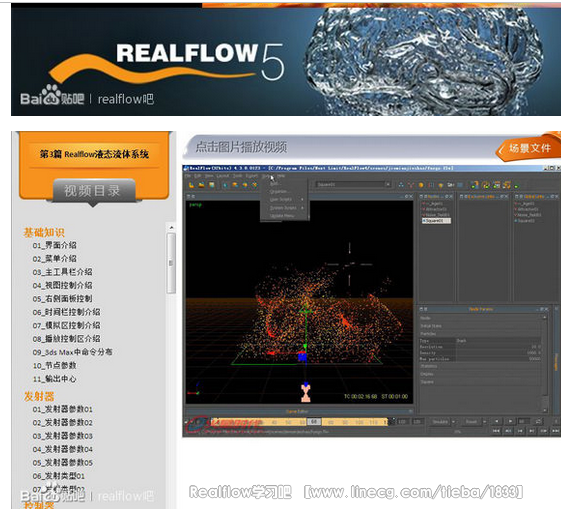Screen dimensions: 561x509
Task: Click the 场景文件 button
Action: click(529, 148)
